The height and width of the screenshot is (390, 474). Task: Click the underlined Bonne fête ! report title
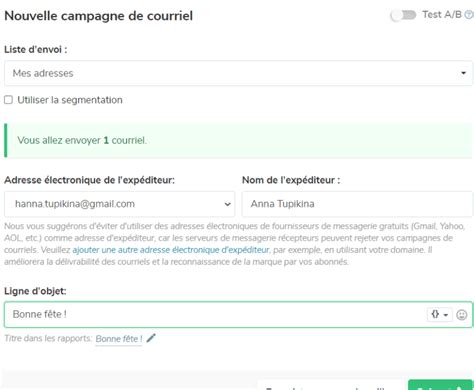[119, 339]
